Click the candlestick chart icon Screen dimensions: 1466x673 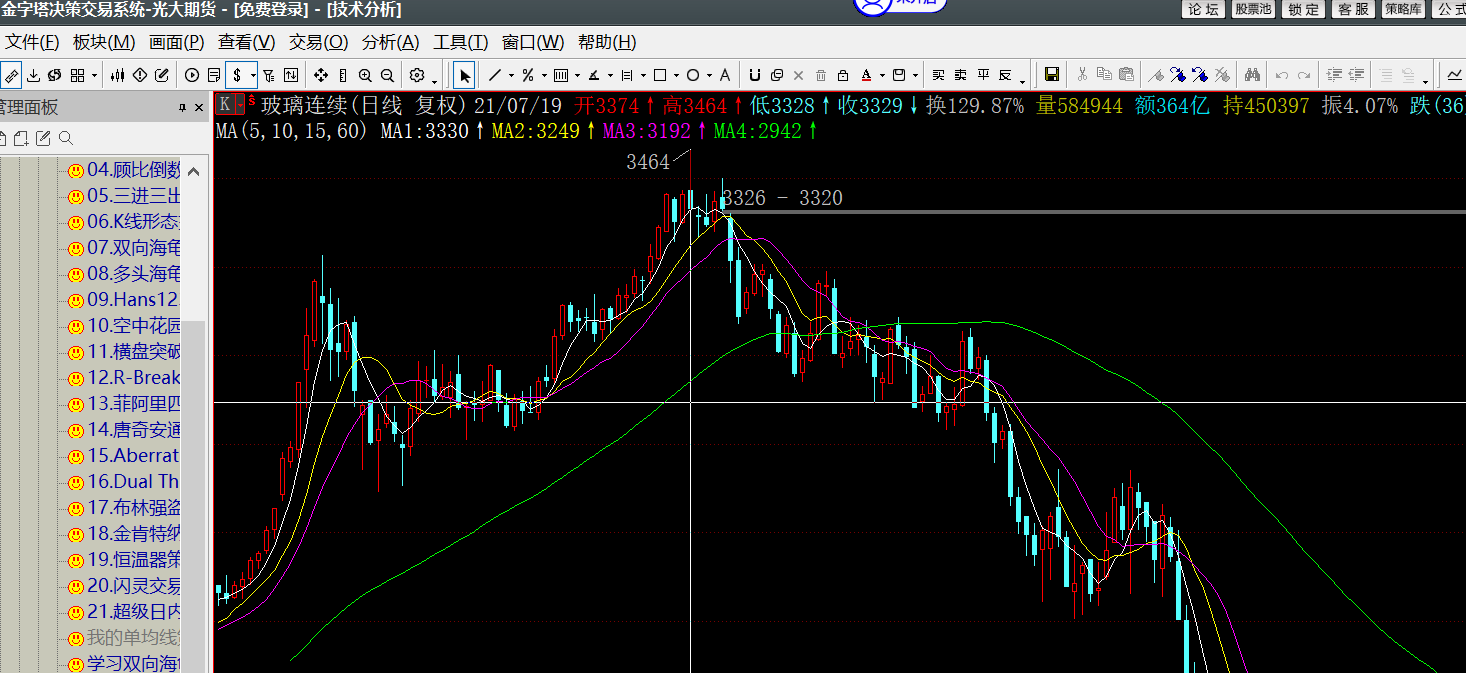pyautogui.click(x=117, y=75)
